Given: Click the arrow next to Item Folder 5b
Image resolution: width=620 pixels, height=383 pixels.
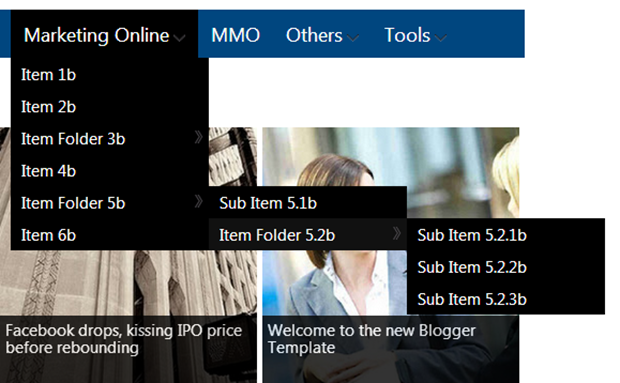Looking at the screenshot, I should (198, 202).
